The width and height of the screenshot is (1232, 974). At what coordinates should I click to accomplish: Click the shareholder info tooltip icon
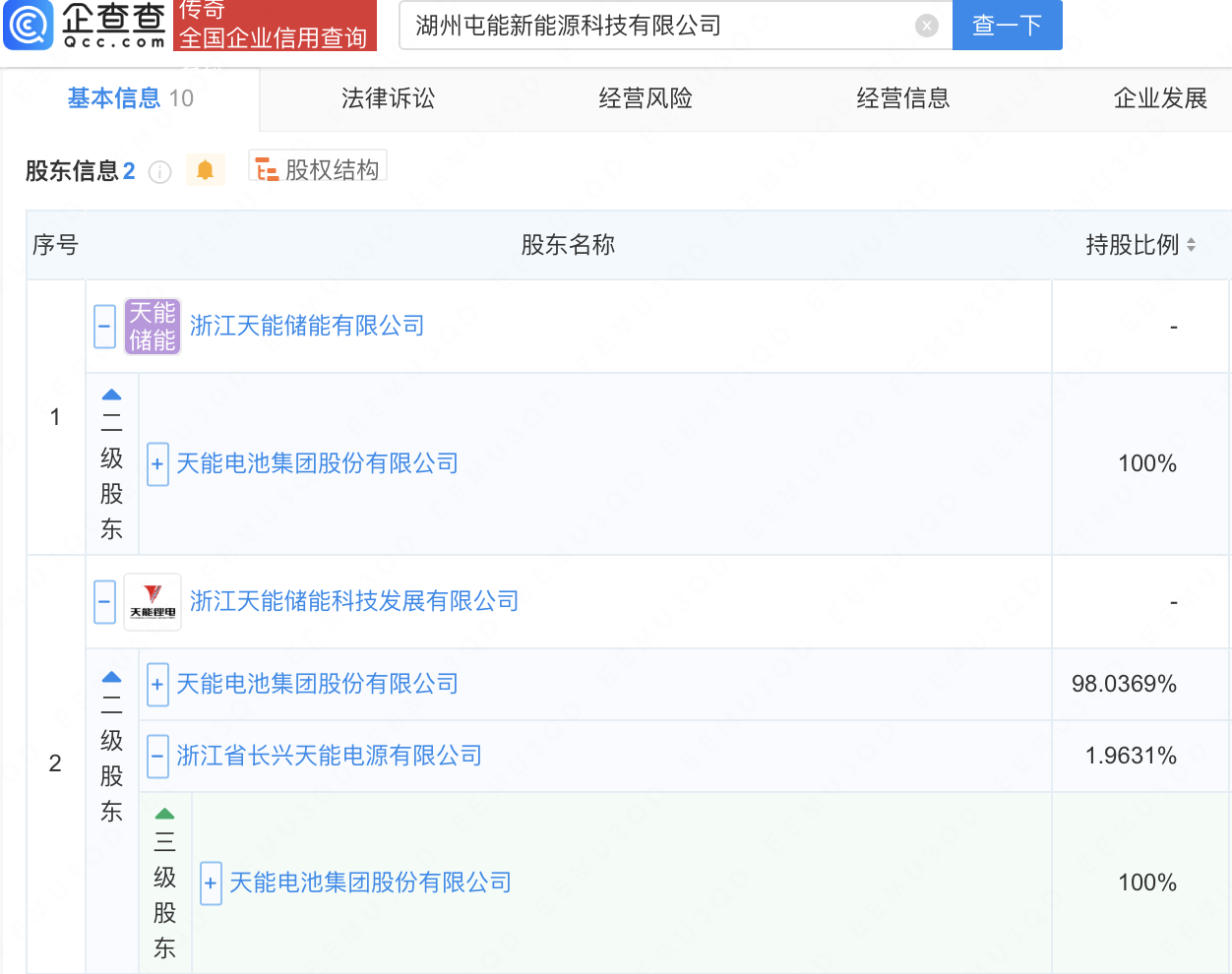tap(159, 172)
